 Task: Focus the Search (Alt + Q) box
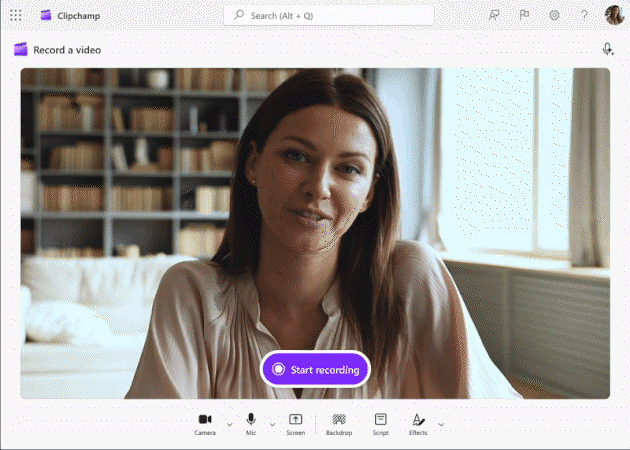(329, 16)
